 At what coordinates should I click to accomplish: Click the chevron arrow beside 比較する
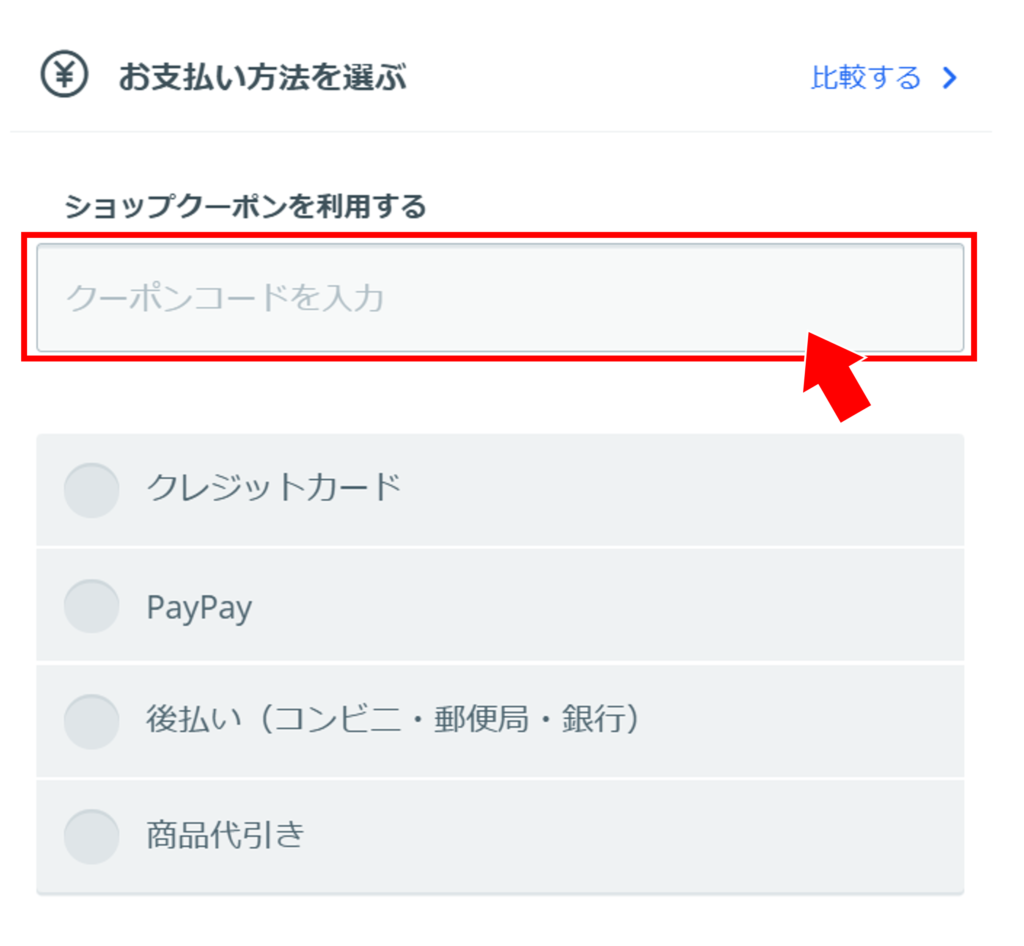coord(950,79)
